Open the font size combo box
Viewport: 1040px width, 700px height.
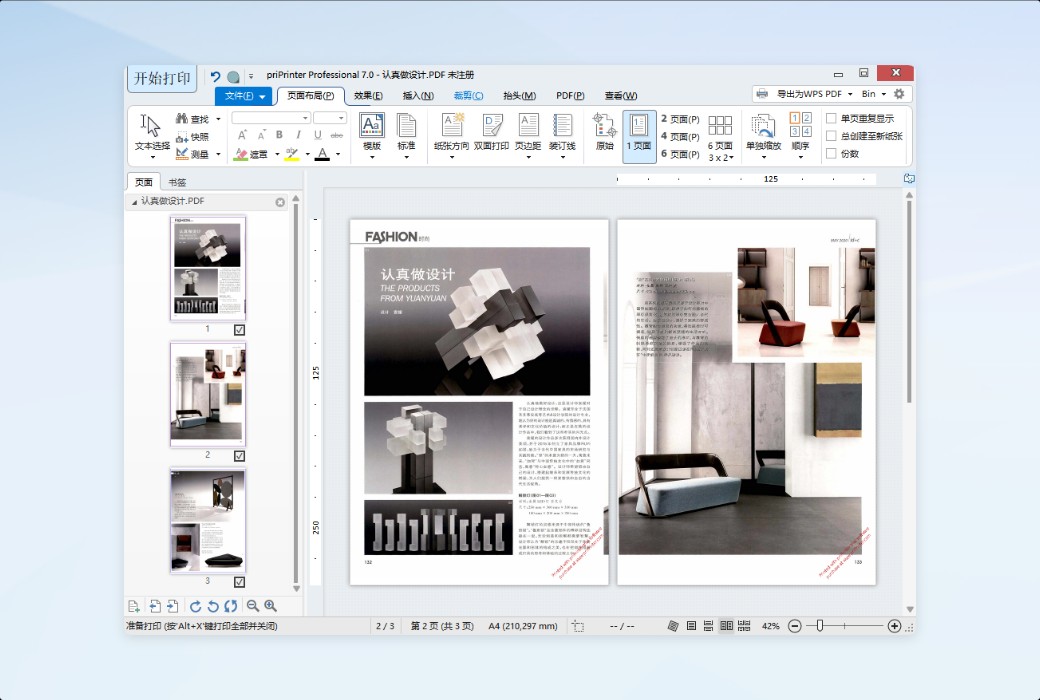(x=330, y=118)
